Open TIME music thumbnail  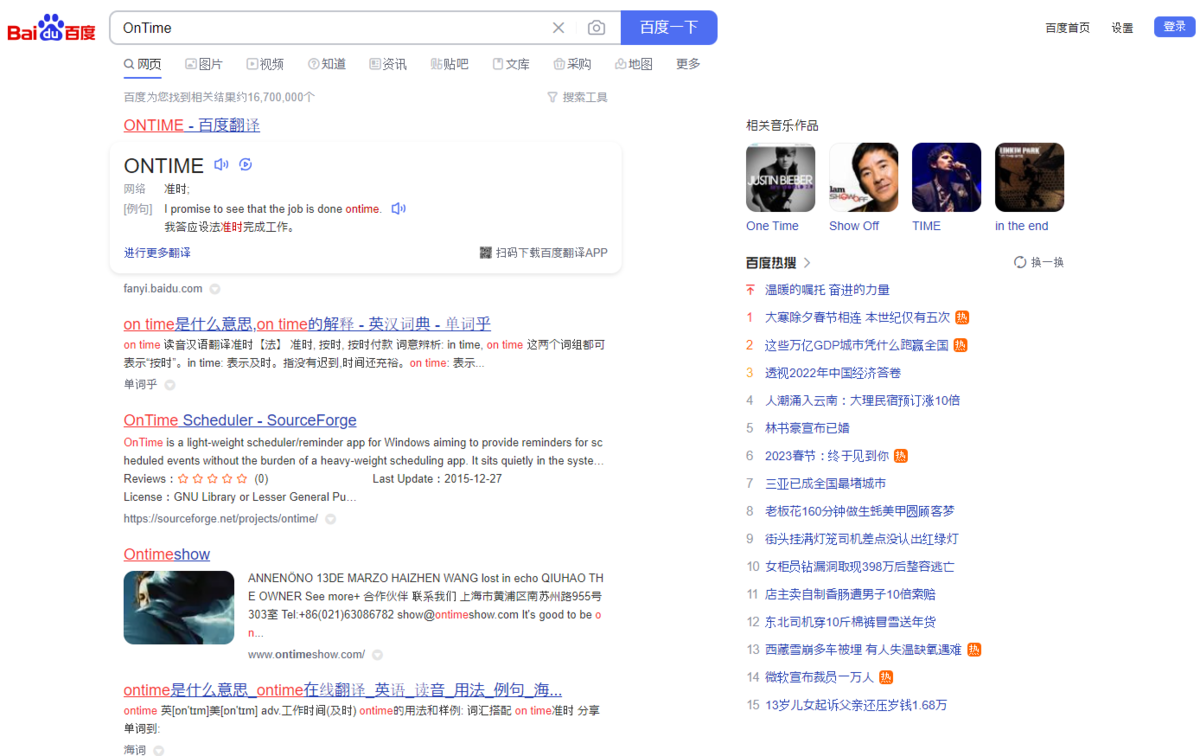[947, 177]
